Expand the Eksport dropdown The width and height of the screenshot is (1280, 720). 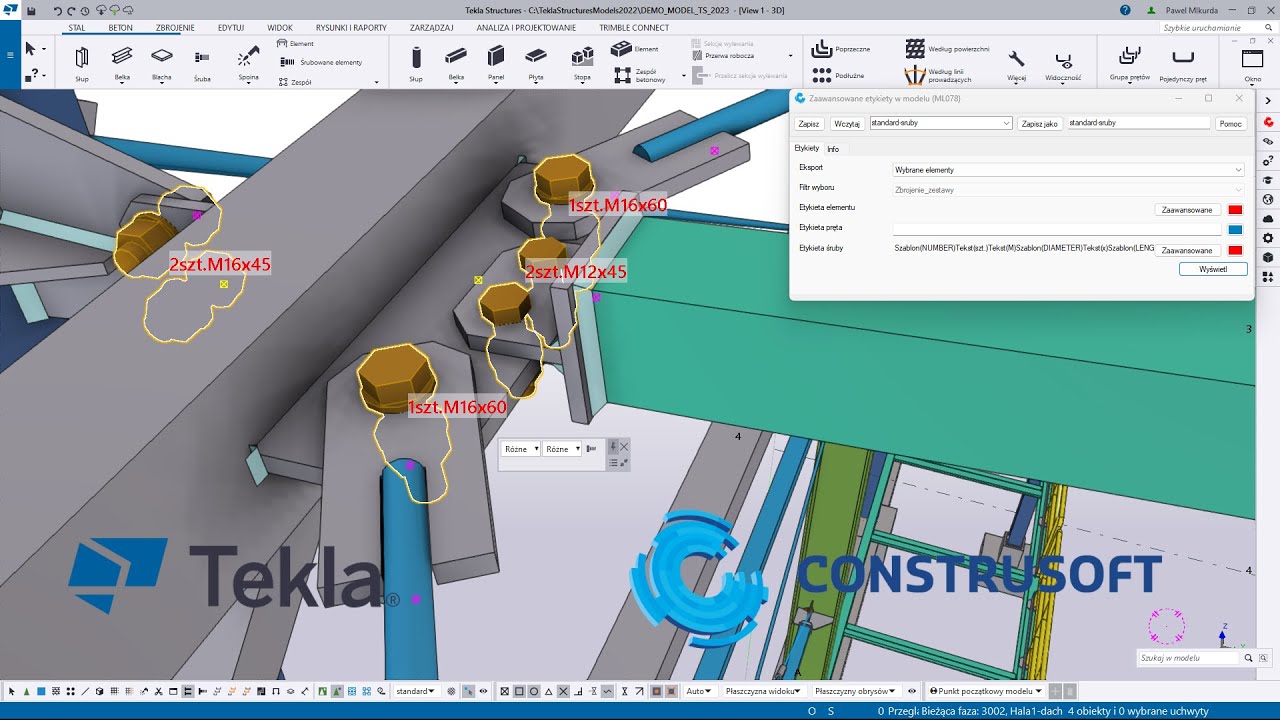coord(1069,170)
